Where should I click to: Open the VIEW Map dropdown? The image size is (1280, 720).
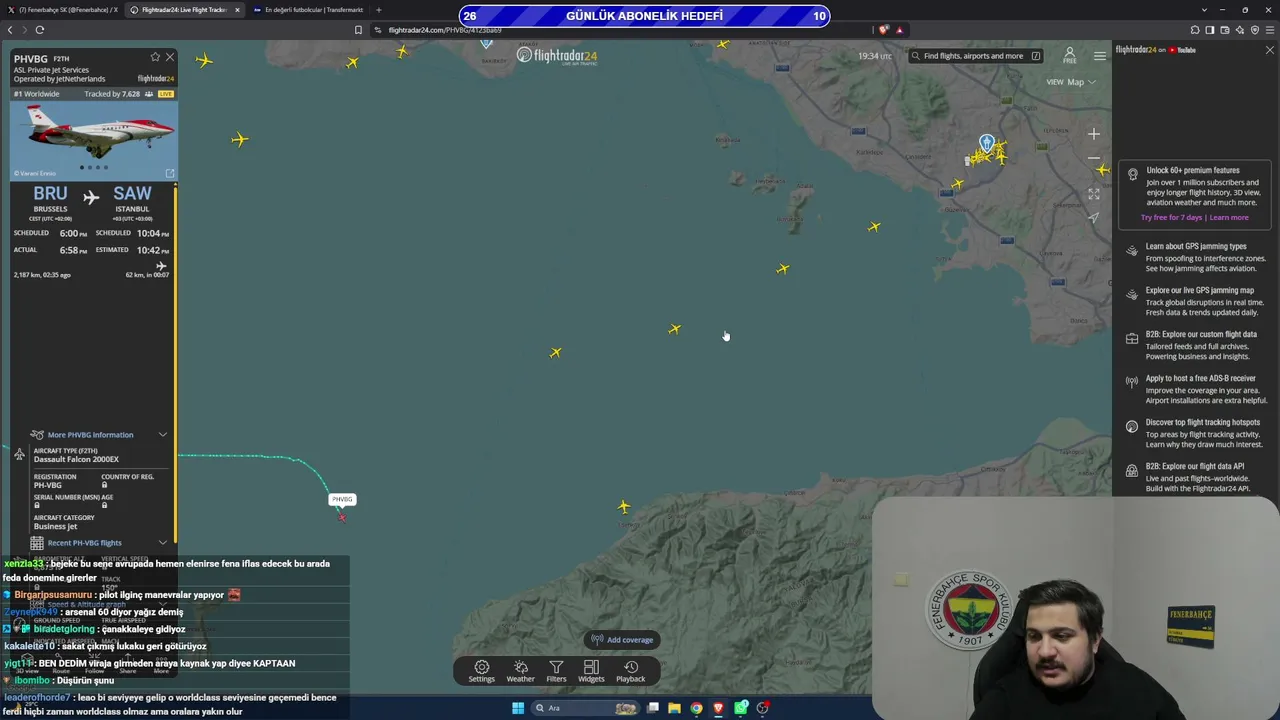click(1071, 82)
